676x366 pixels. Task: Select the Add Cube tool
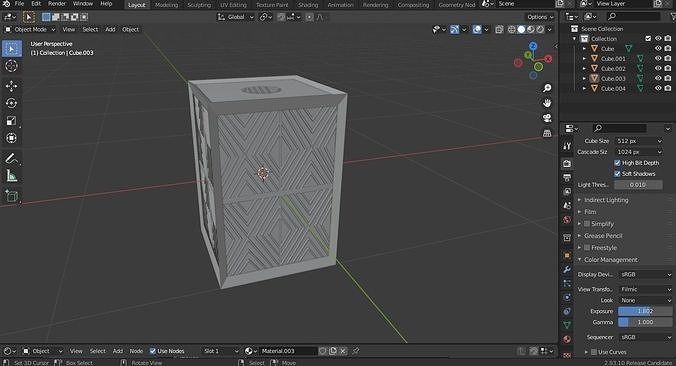click(12, 196)
